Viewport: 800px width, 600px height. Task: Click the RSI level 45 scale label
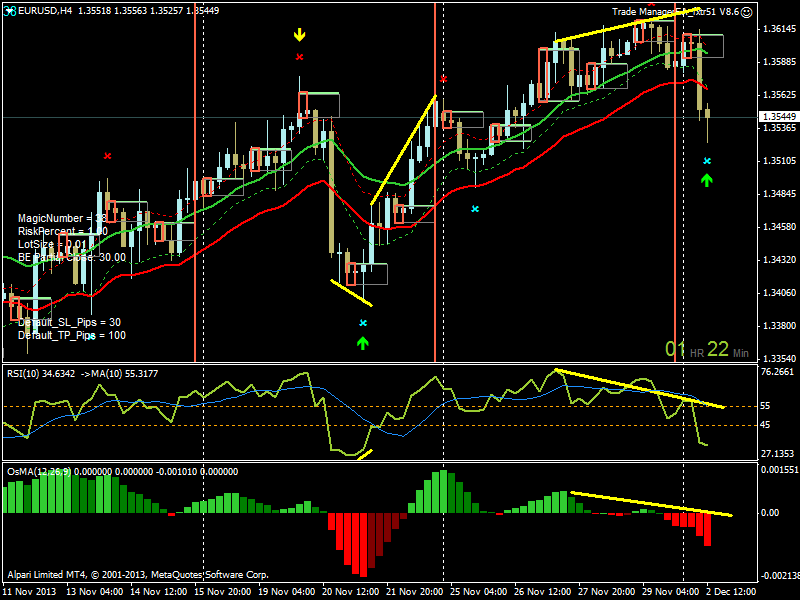pos(765,425)
